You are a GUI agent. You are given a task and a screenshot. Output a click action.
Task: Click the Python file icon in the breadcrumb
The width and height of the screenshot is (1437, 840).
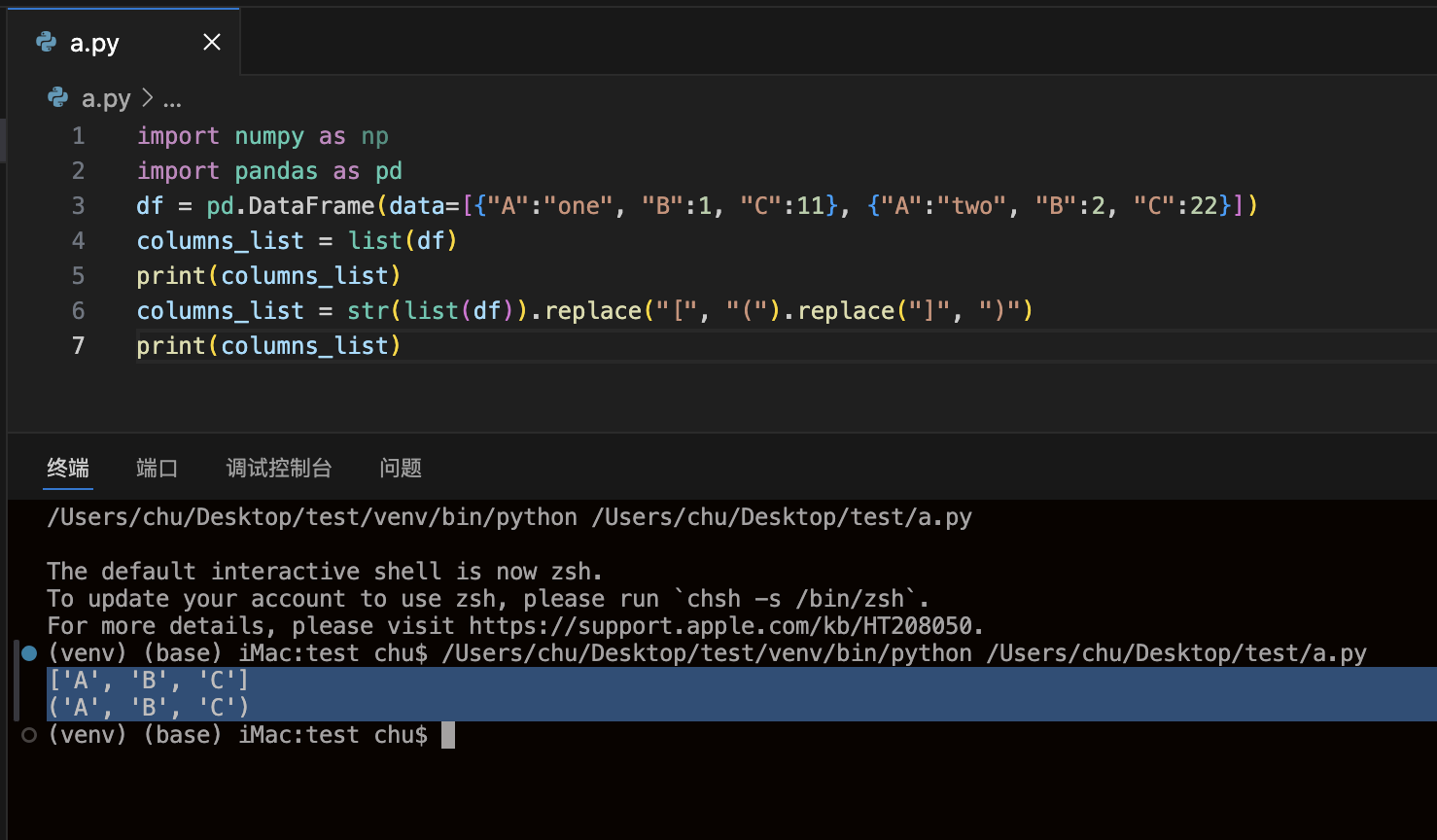click(x=58, y=98)
